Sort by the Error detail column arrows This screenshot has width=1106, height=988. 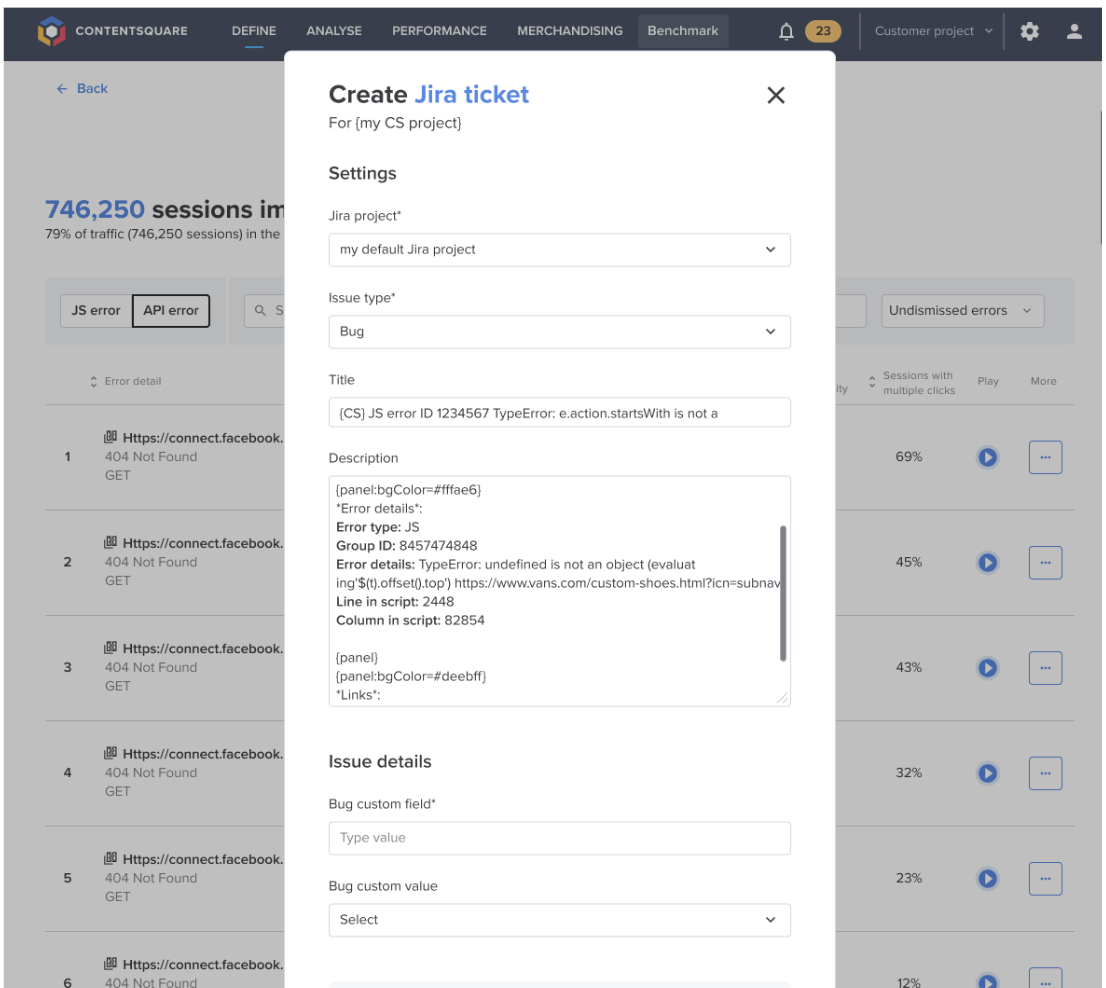click(94, 382)
